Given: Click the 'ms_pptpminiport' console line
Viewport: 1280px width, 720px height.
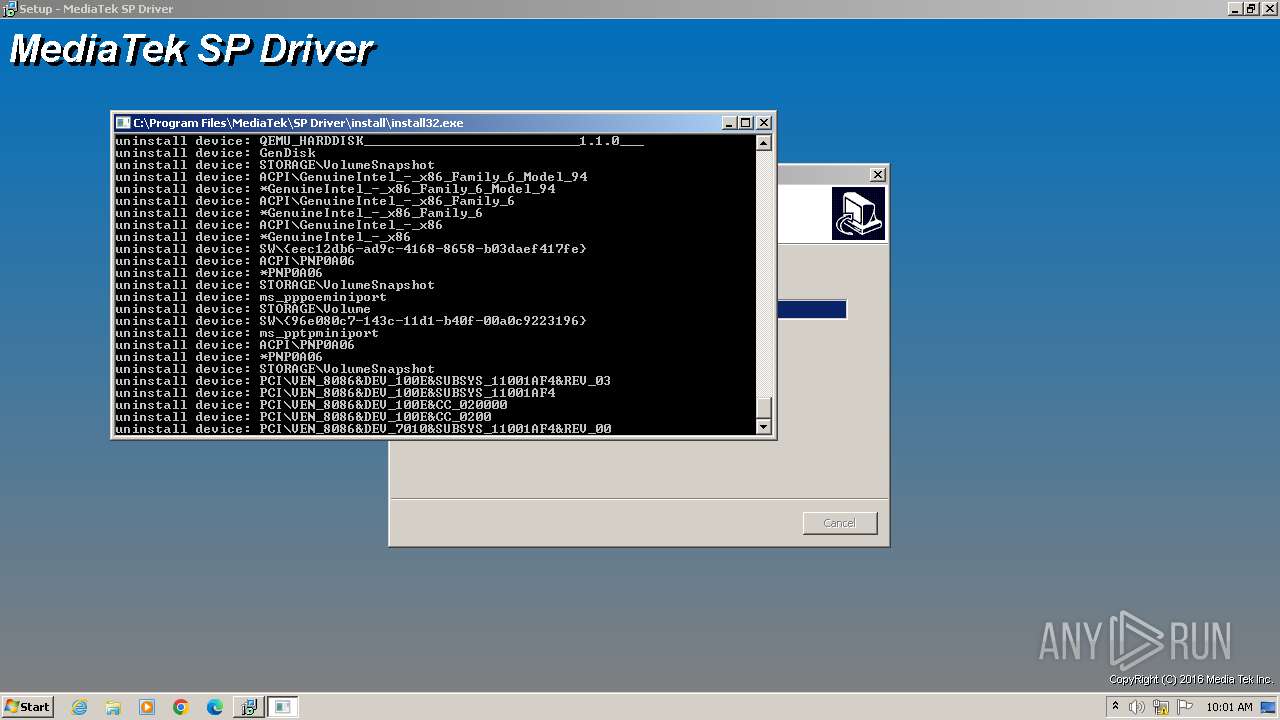Looking at the screenshot, I should (x=247, y=333).
